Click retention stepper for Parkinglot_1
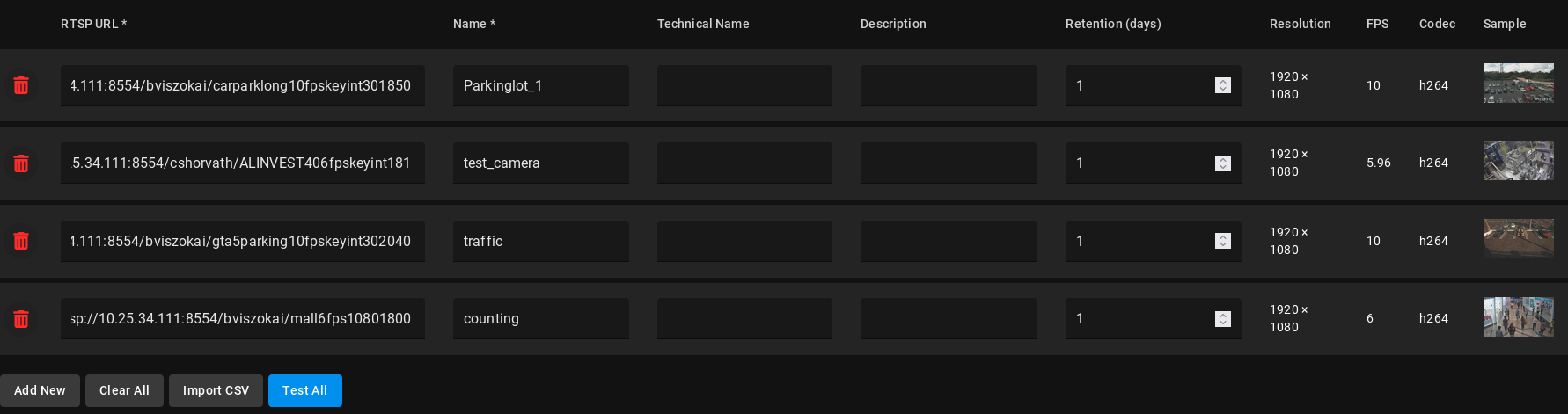 1222,85
